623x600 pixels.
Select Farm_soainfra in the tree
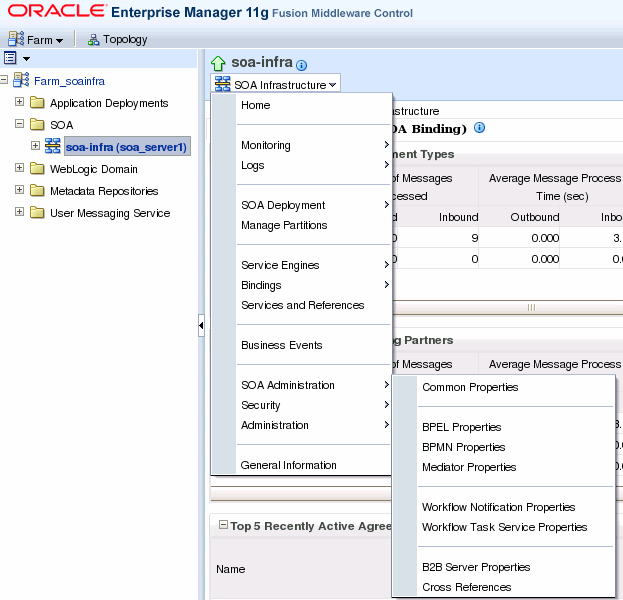tap(69, 81)
